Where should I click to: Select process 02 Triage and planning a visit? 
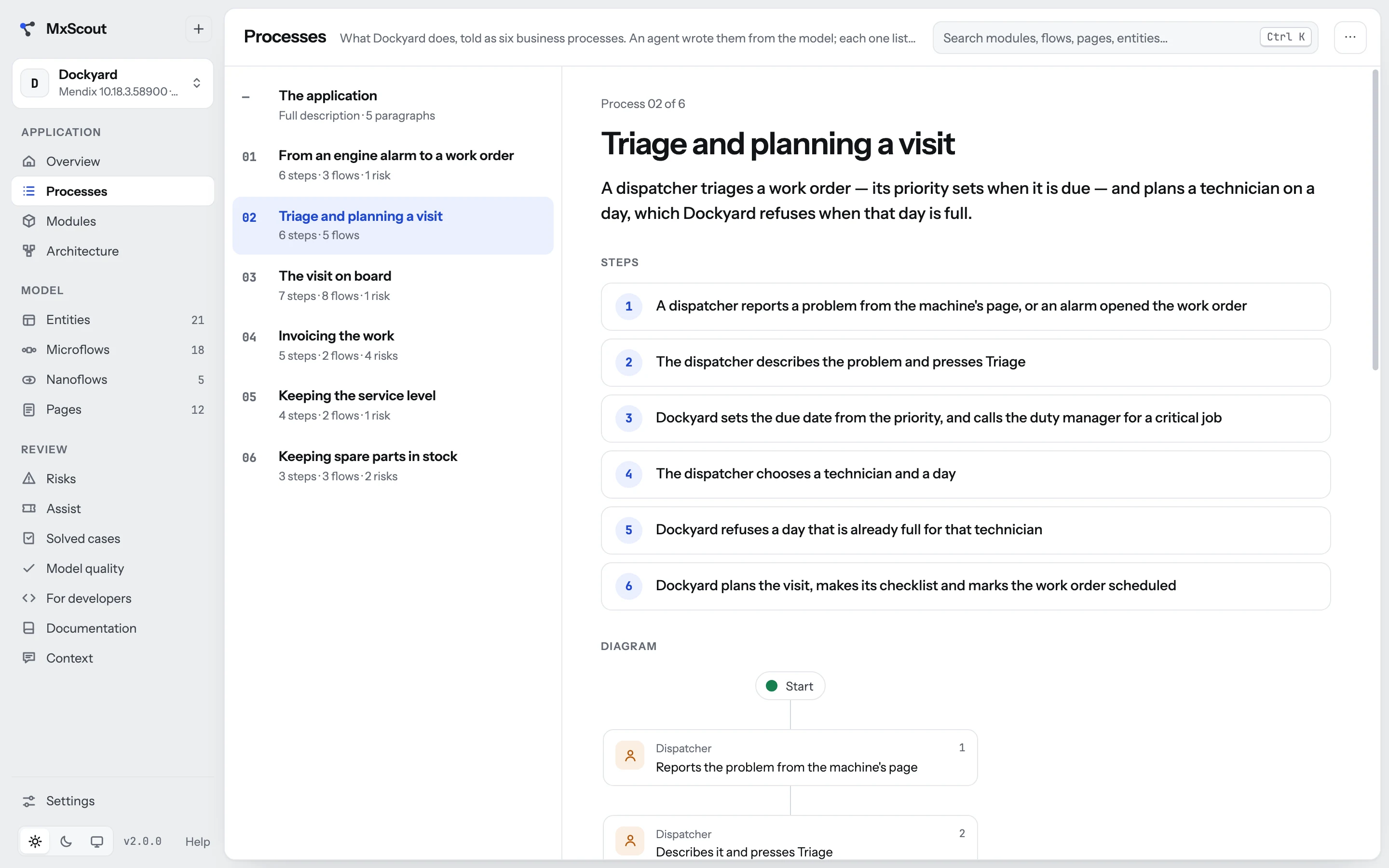(393, 226)
